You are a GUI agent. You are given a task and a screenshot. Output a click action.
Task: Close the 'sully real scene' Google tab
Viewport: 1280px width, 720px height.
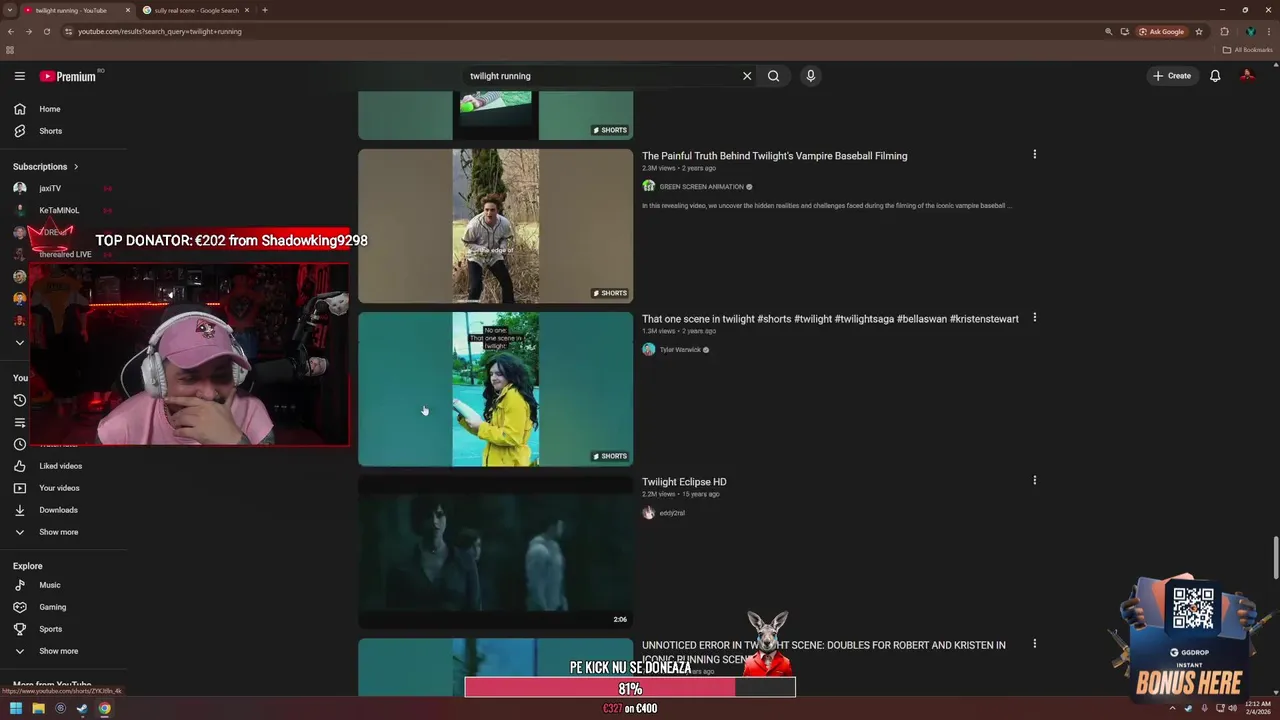(247, 10)
